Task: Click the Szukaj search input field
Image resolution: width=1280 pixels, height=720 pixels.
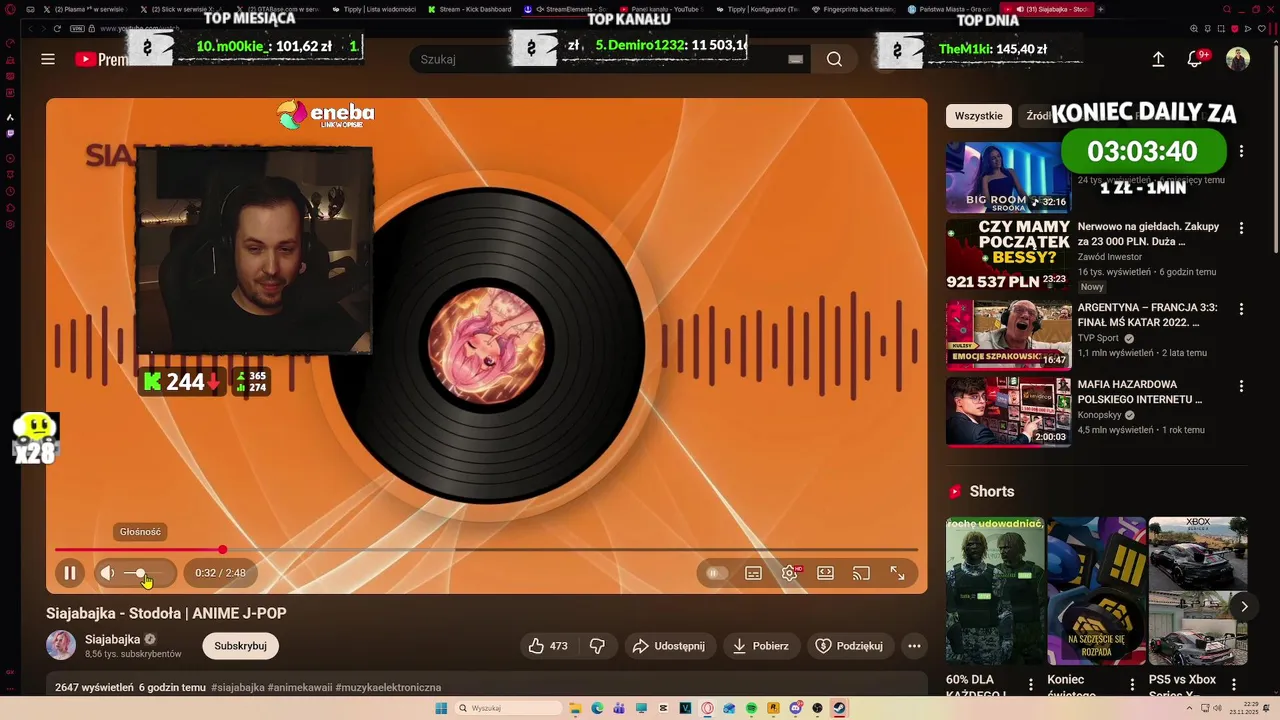Action: (595, 59)
